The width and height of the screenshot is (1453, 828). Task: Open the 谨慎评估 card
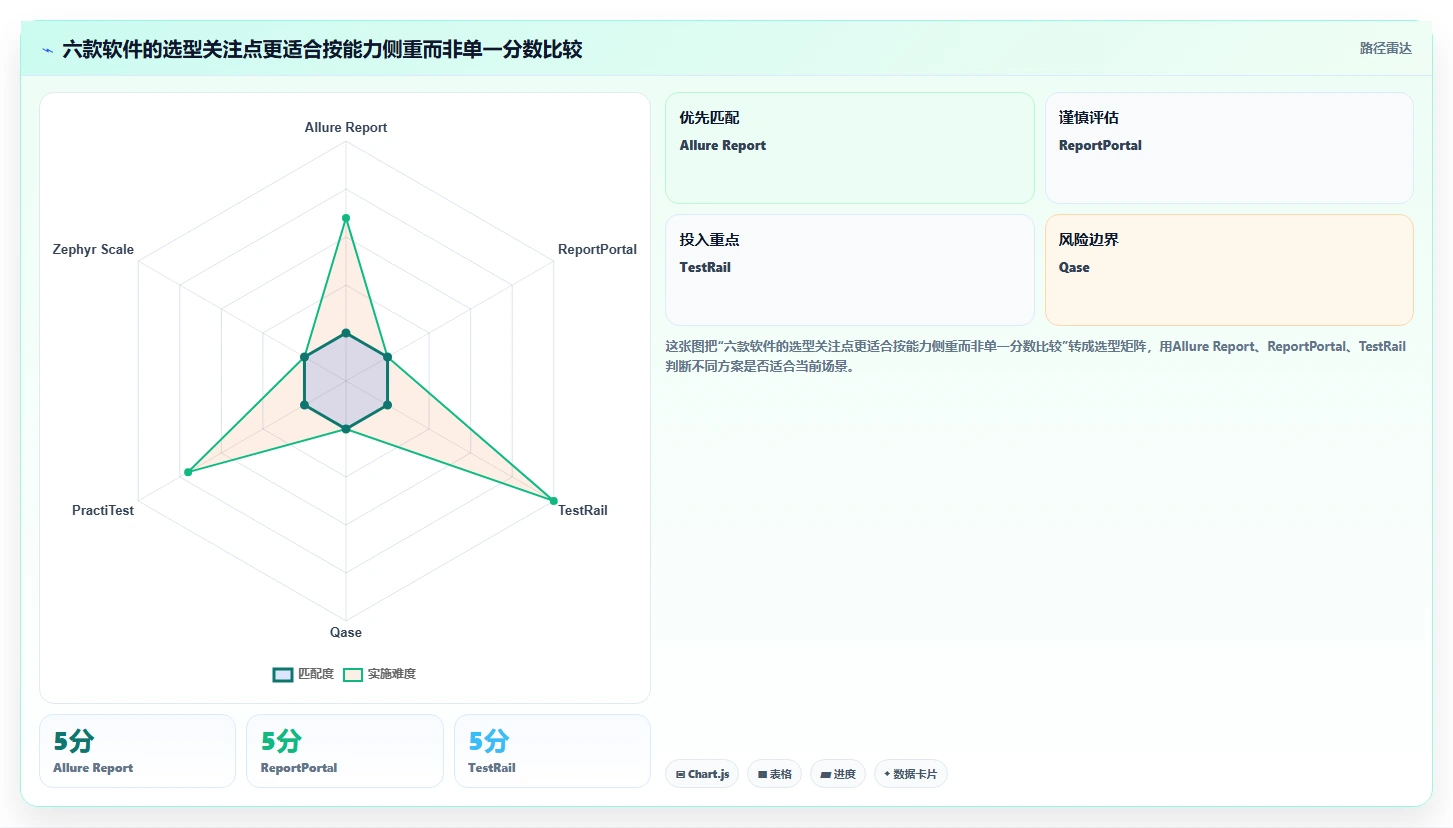click(1229, 148)
